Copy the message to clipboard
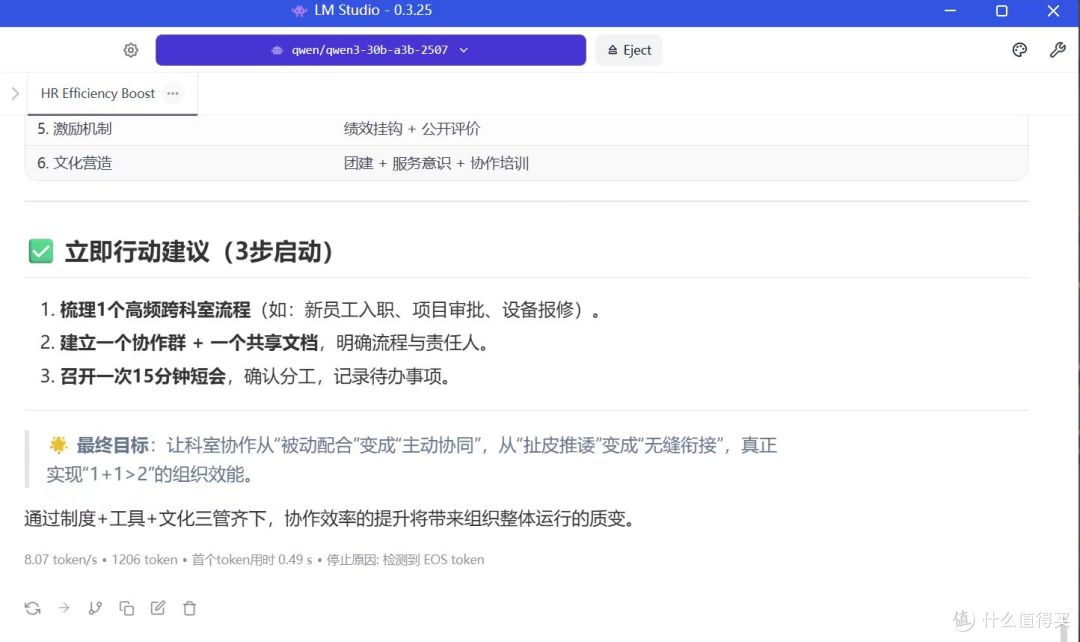Screen dimensions: 1080x642 127,608
